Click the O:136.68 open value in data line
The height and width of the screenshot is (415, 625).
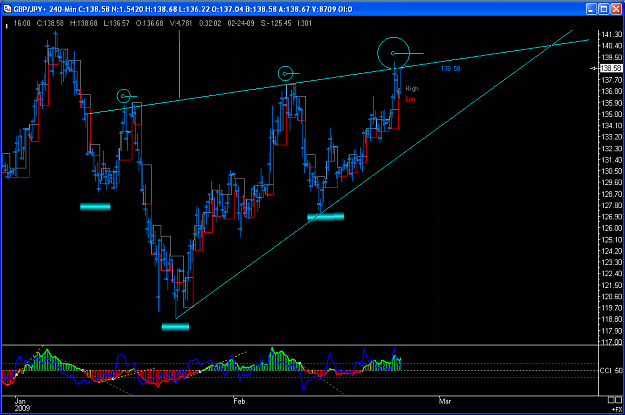149,23
